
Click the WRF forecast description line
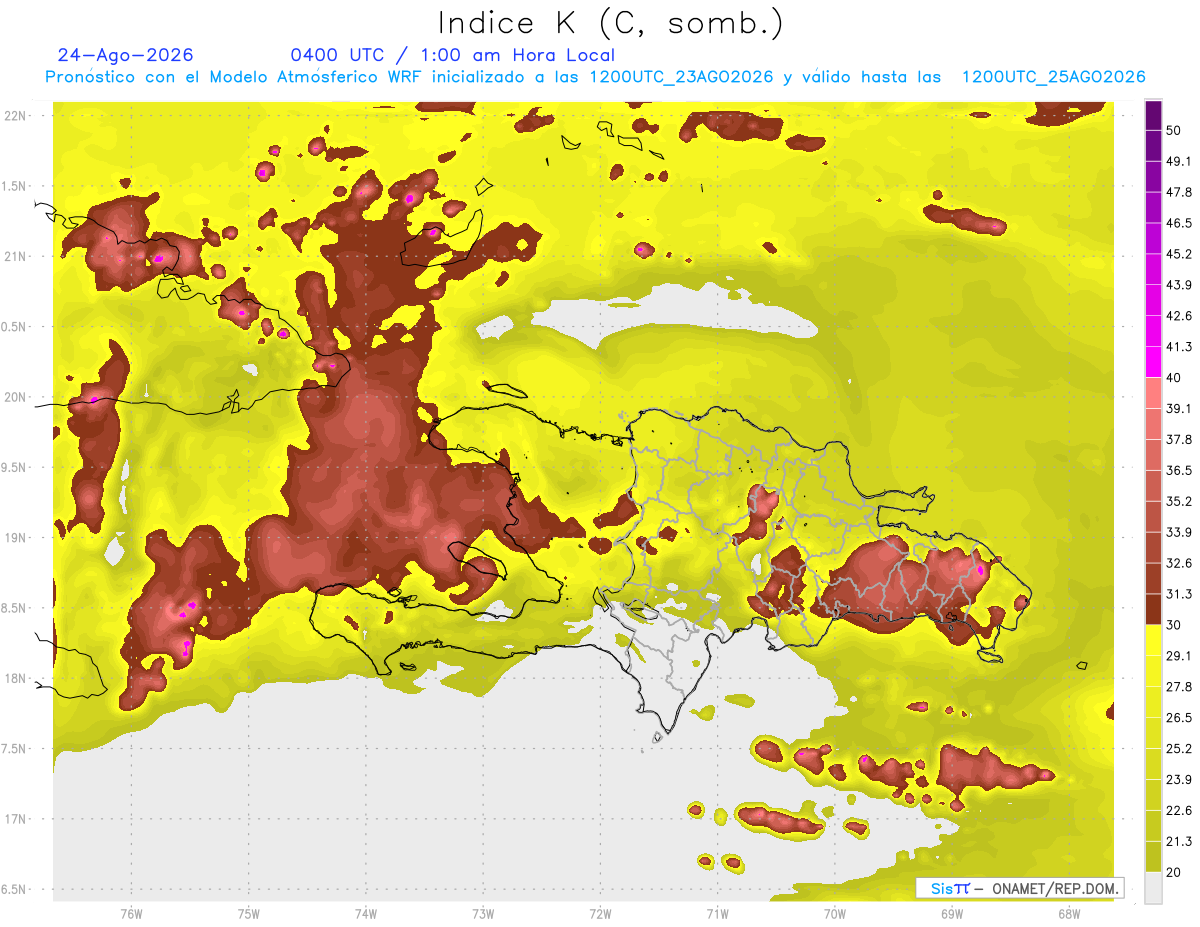click(x=595, y=77)
